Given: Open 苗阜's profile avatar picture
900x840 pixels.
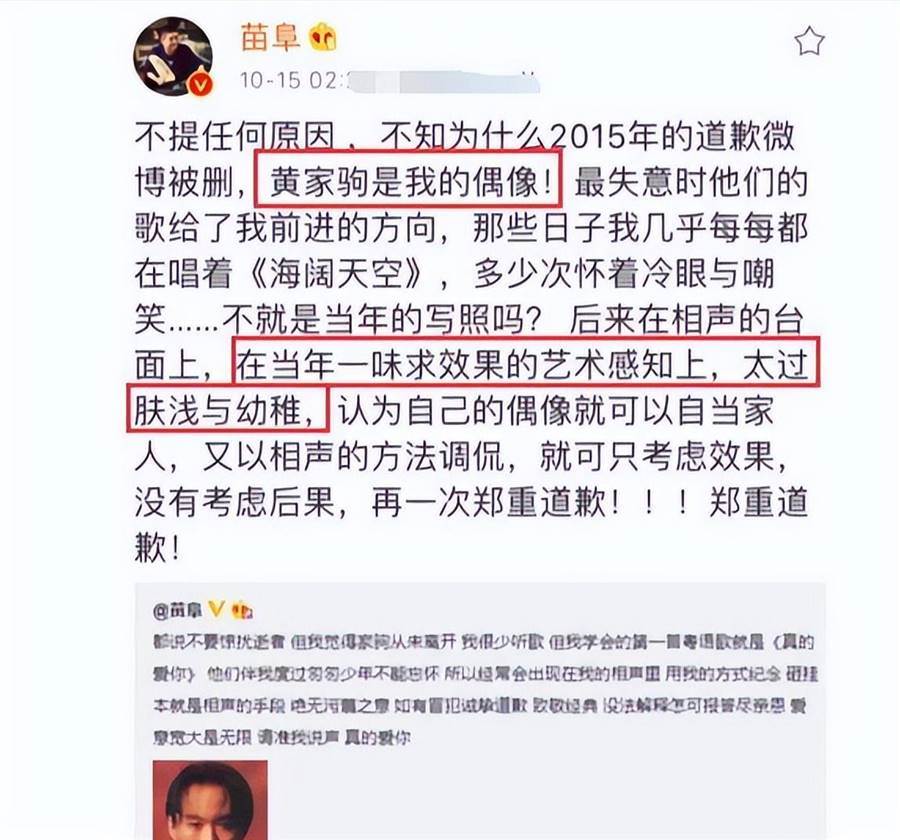Looking at the screenshot, I should click(x=173, y=56).
